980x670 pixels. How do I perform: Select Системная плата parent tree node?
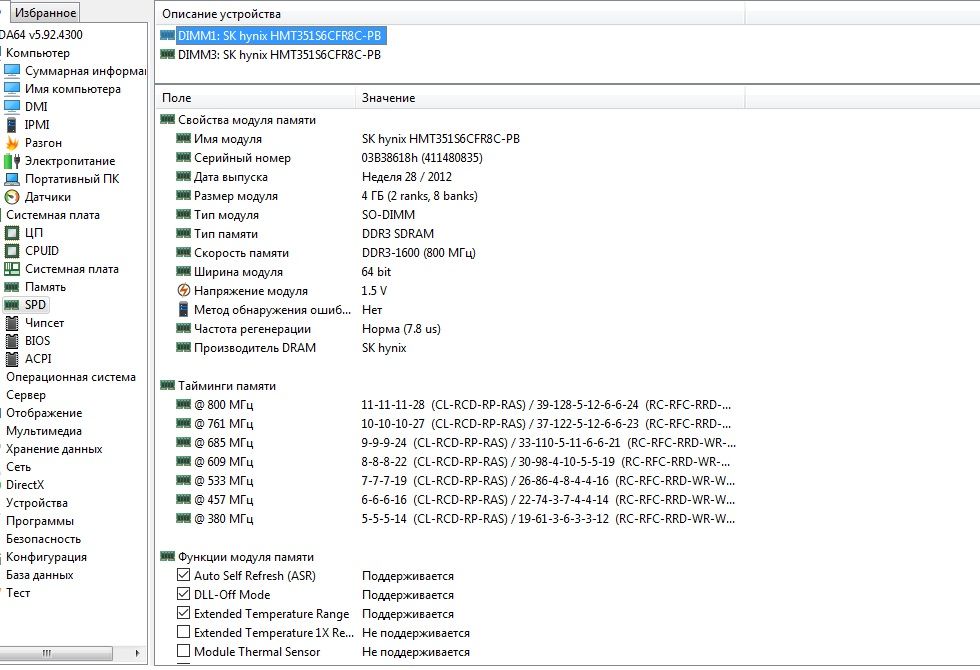pos(52,215)
